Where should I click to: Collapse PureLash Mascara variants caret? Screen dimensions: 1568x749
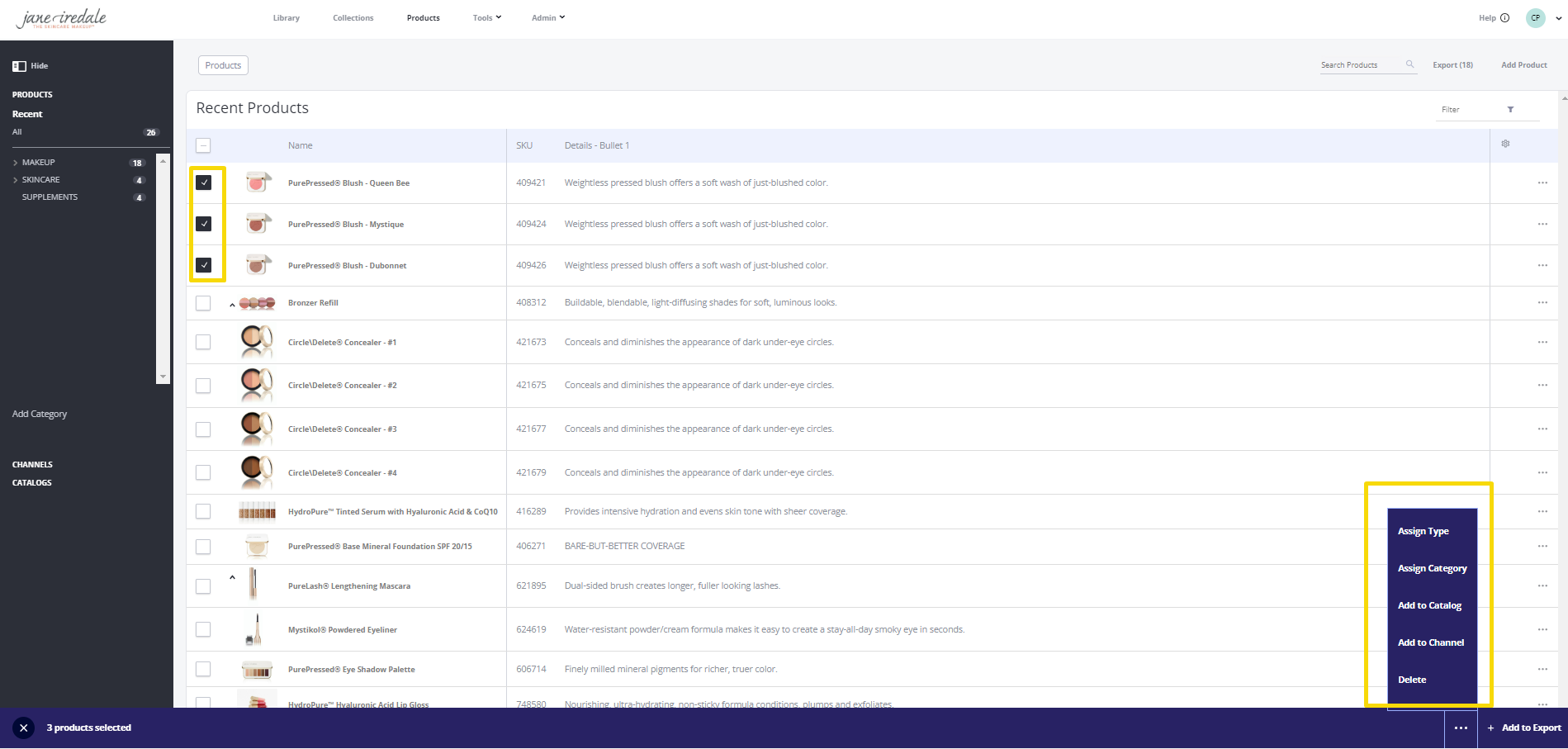[232, 577]
